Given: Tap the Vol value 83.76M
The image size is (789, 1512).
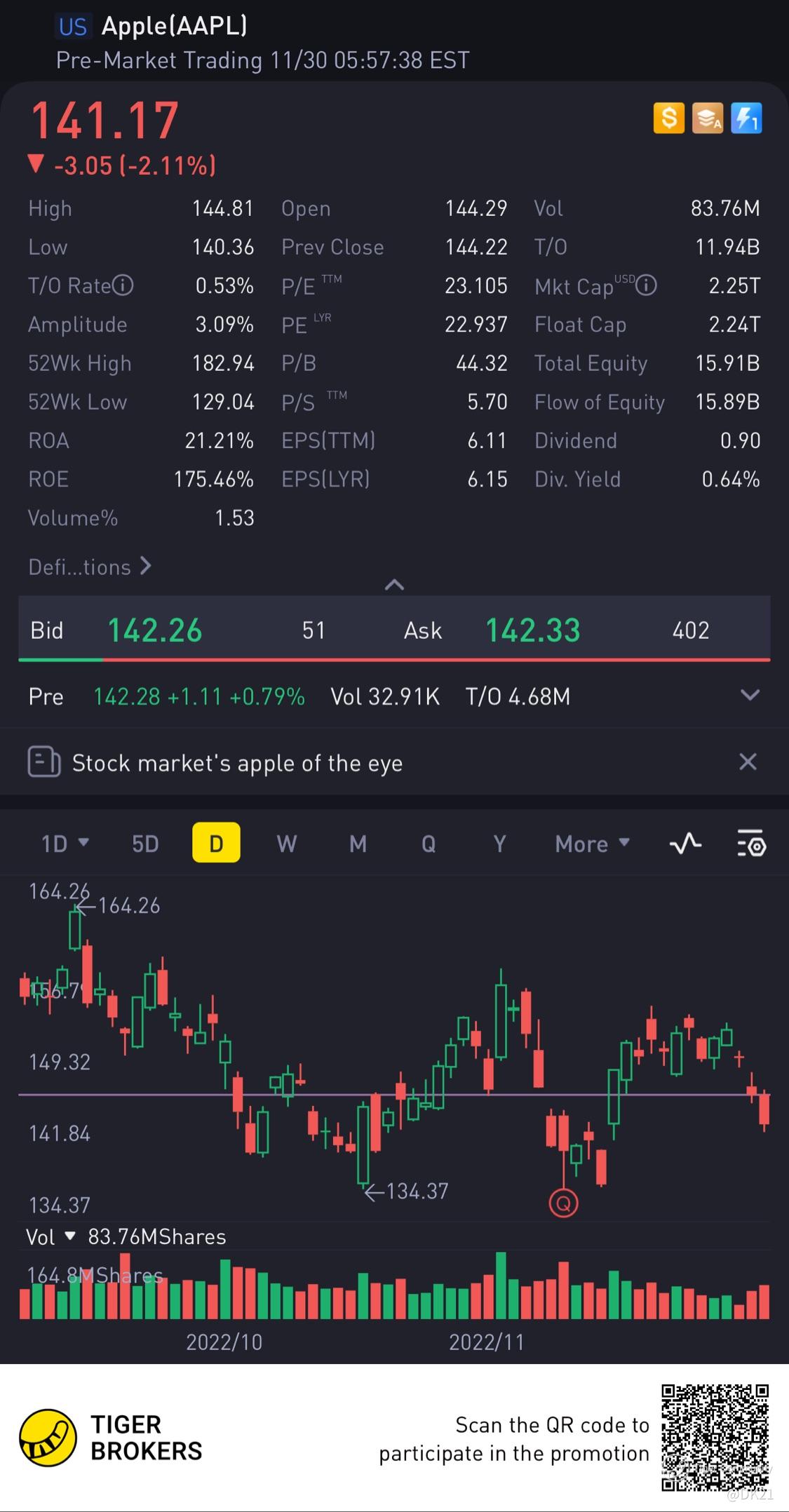Looking at the screenshot, I should pos(725,208).
